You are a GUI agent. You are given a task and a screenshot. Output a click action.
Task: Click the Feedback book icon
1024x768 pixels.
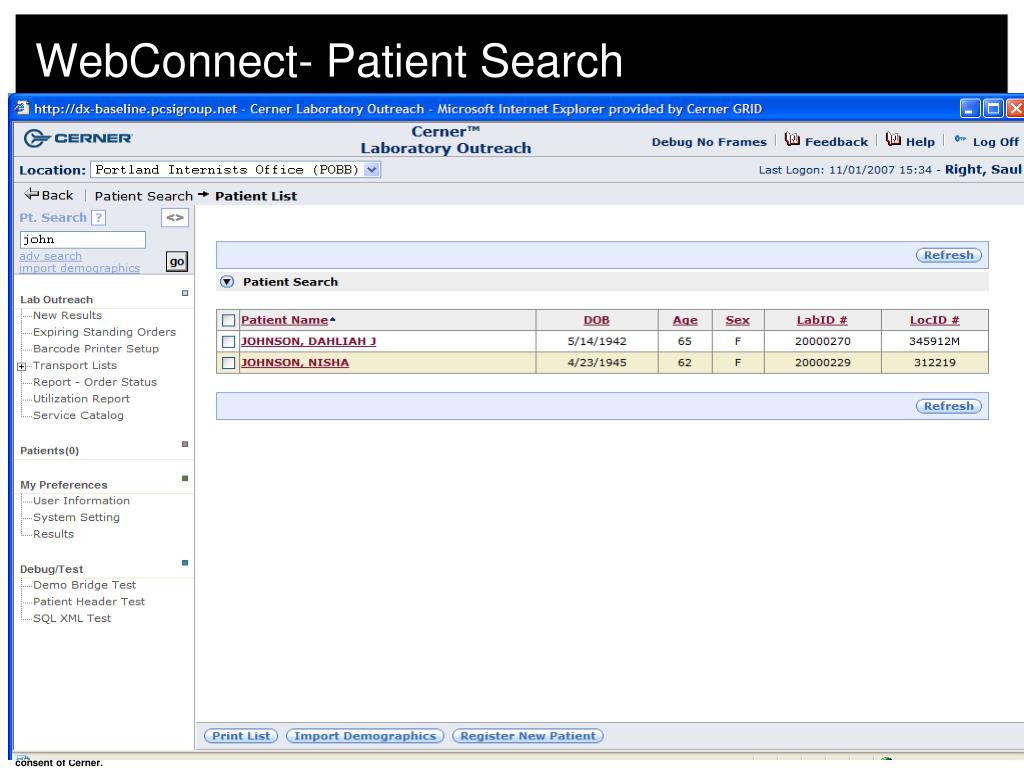[792, 139]
